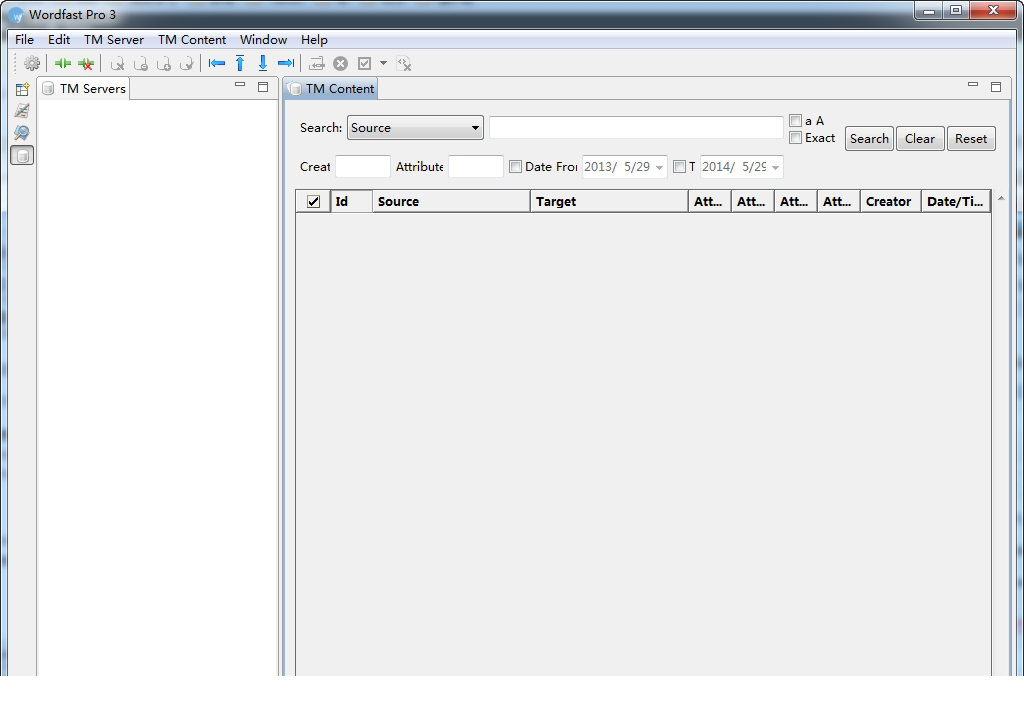
Task: Open the magnifier perspective sidebar icon
Action: pyautogui.click(x=22, y=133)
